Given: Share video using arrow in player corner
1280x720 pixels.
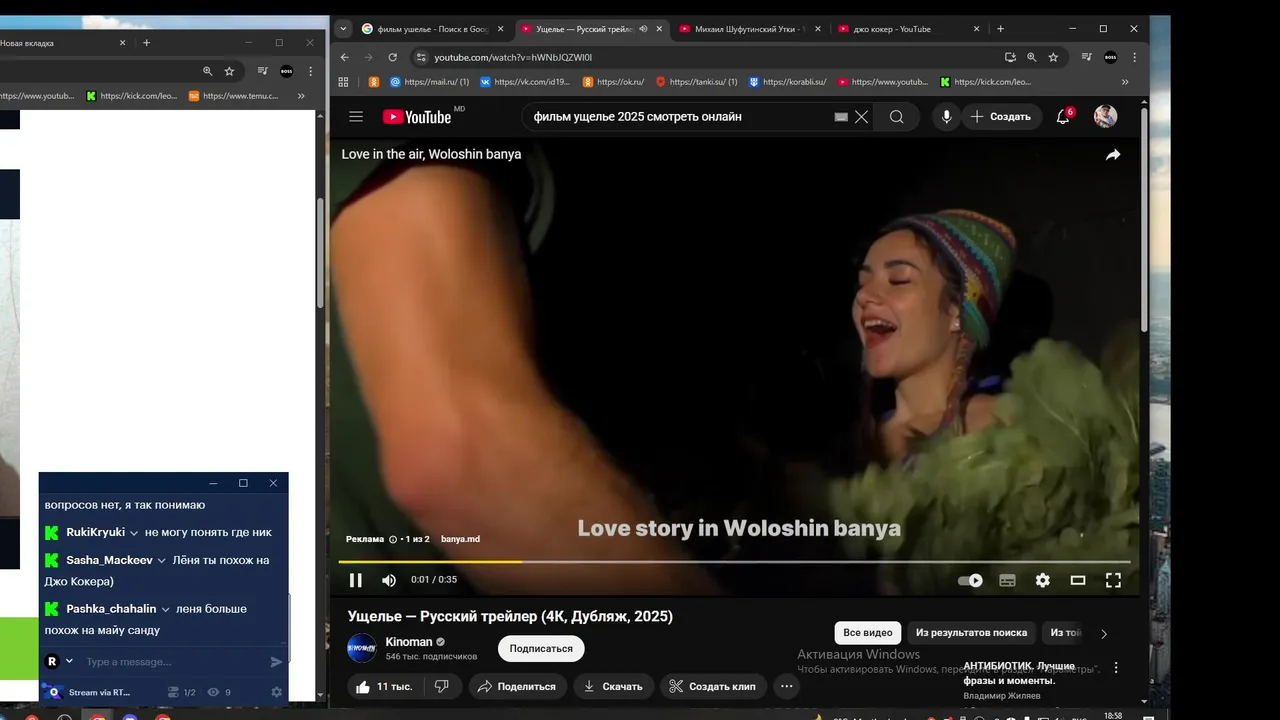Looking at the screenshot, I should (x=1113, y=155).
